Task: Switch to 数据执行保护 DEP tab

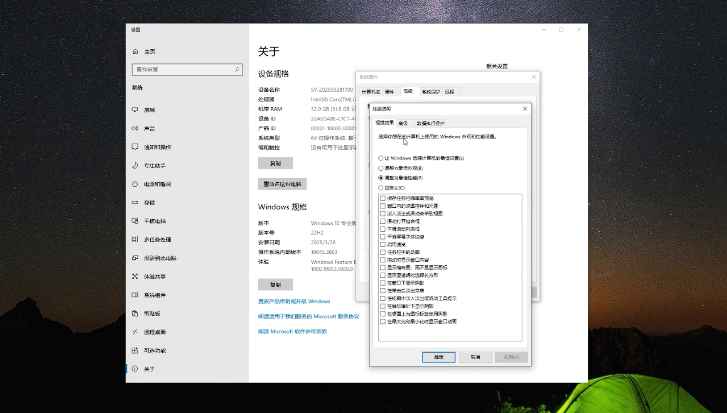Action: tap(431, 123)
